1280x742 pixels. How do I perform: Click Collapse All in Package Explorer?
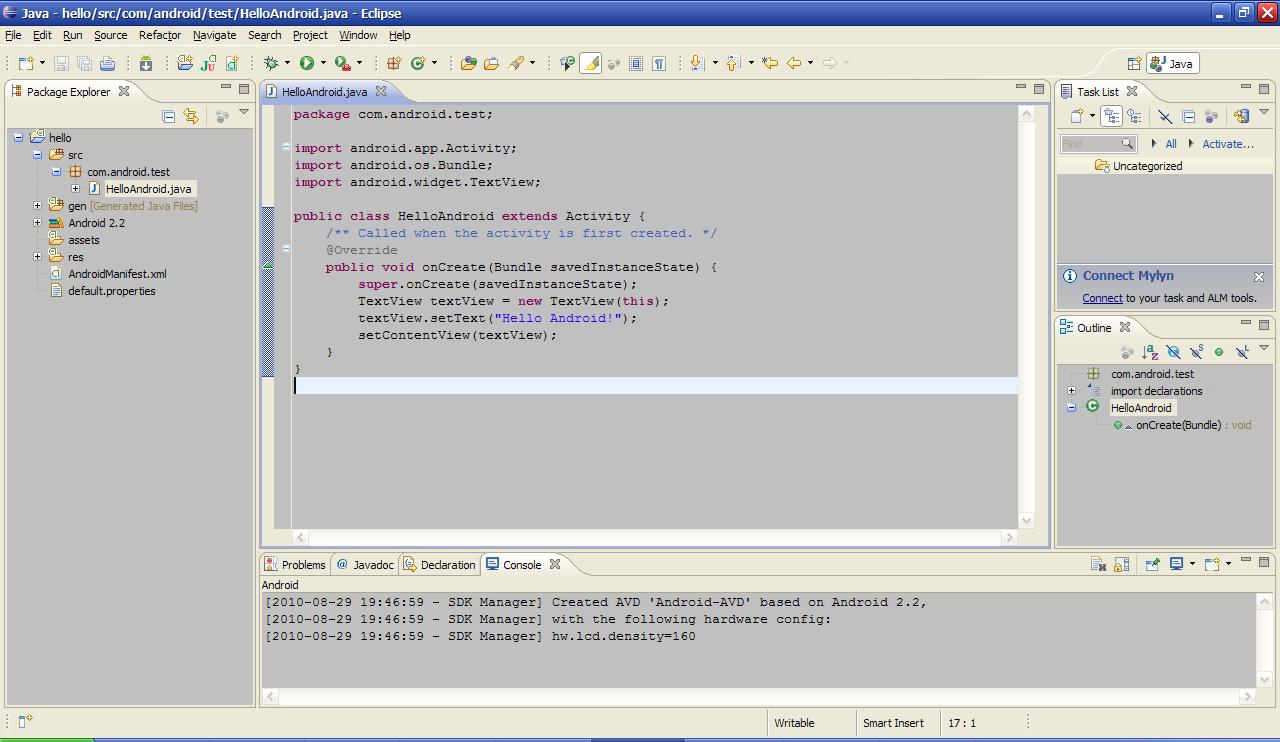[169, 116]
